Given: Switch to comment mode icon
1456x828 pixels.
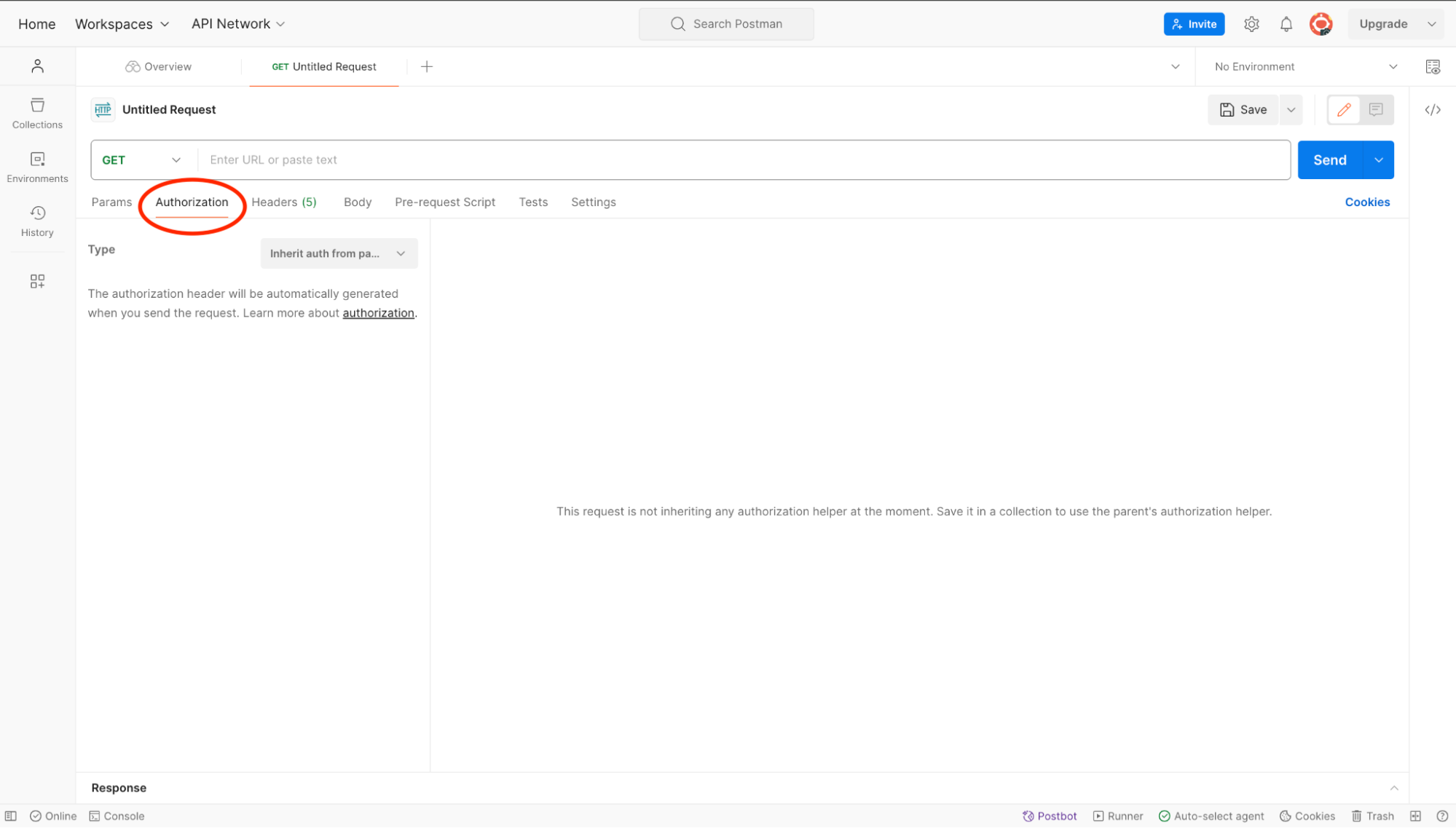Looking at the screenshot, I should point(1375,110).
